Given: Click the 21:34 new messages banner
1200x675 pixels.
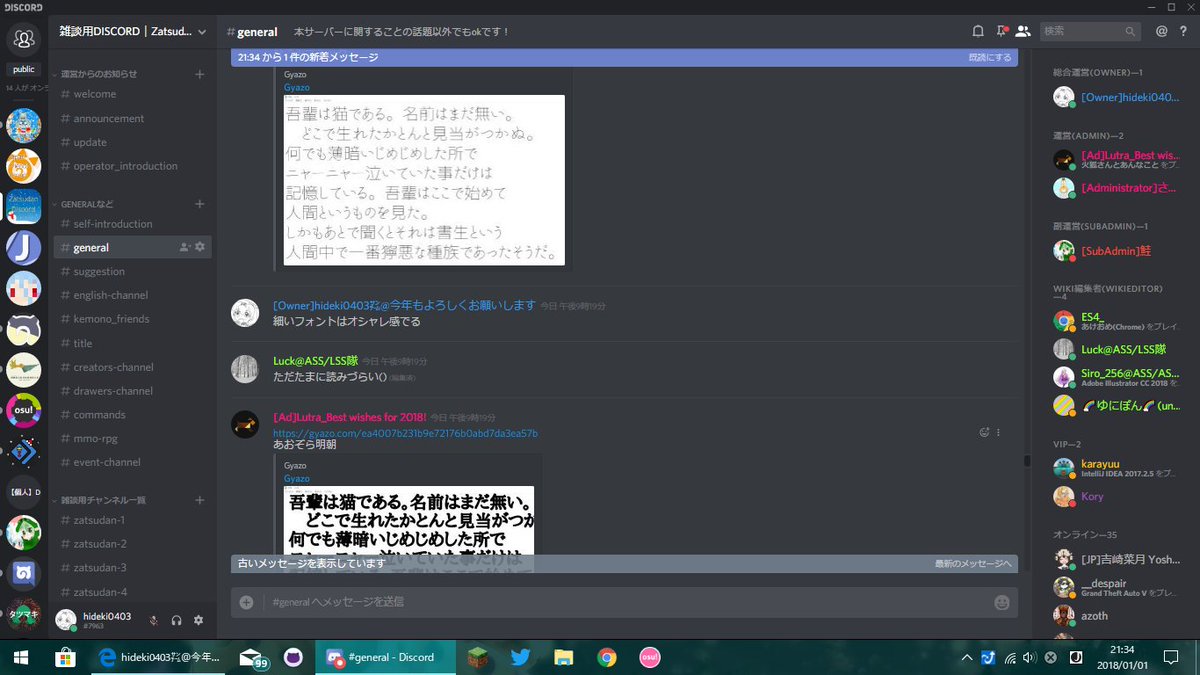Looking at the screenshot, I should (x=624, y=57).
